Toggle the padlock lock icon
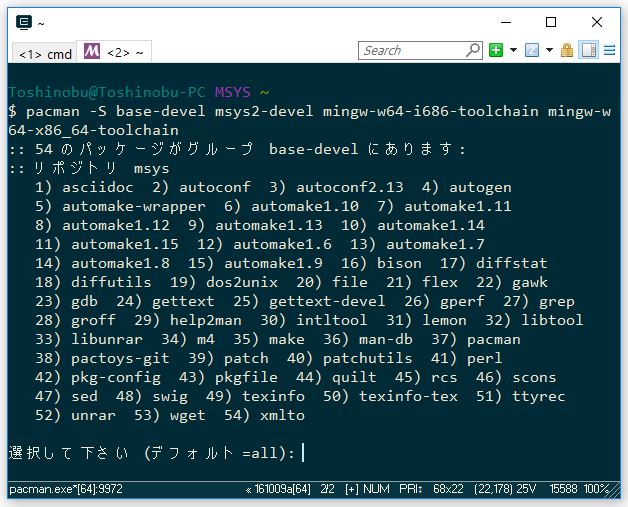The image size is (628, 507). tap(567, 50)
